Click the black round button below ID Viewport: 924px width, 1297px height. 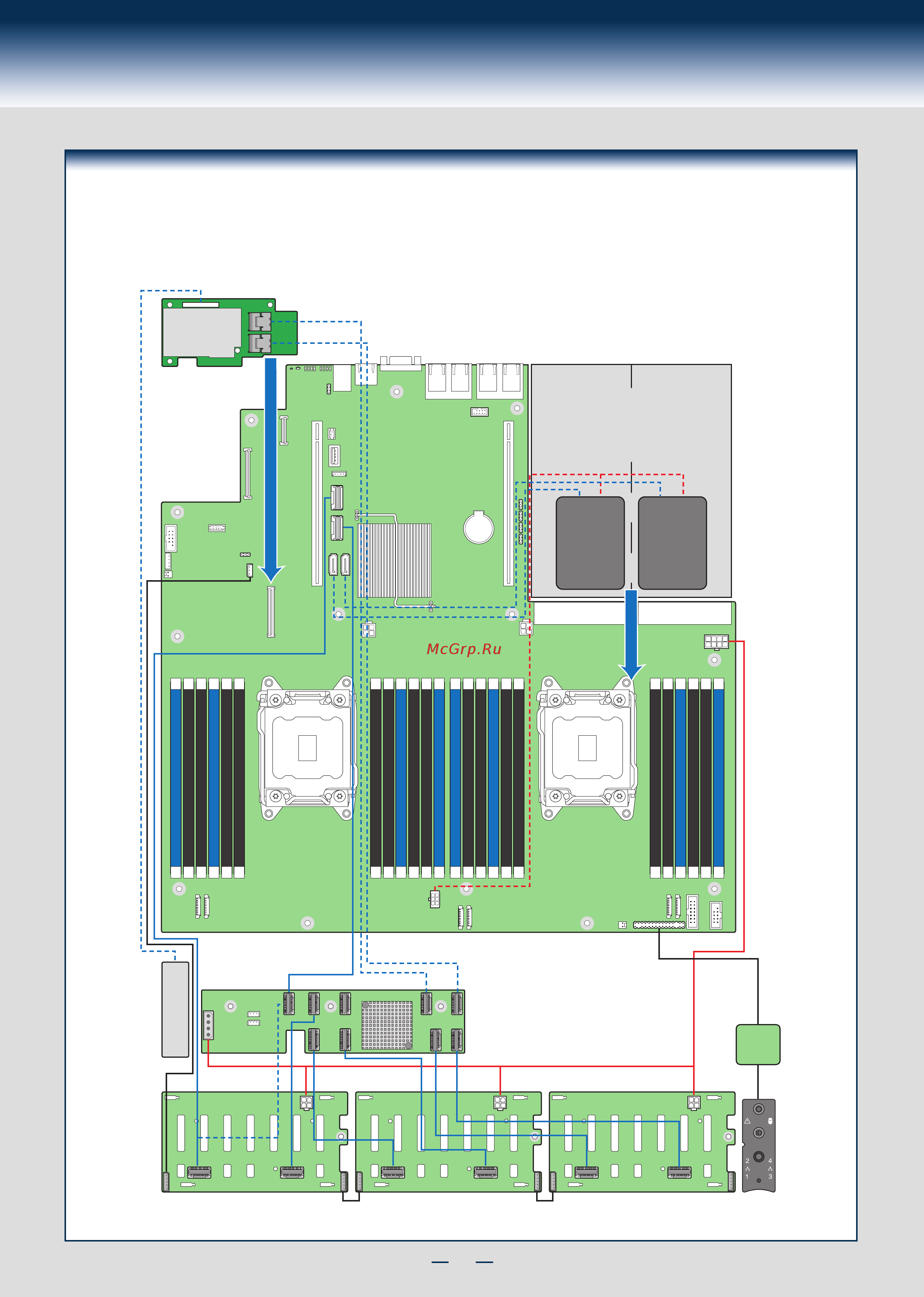pyautogui.click(x=759, y=1157)
